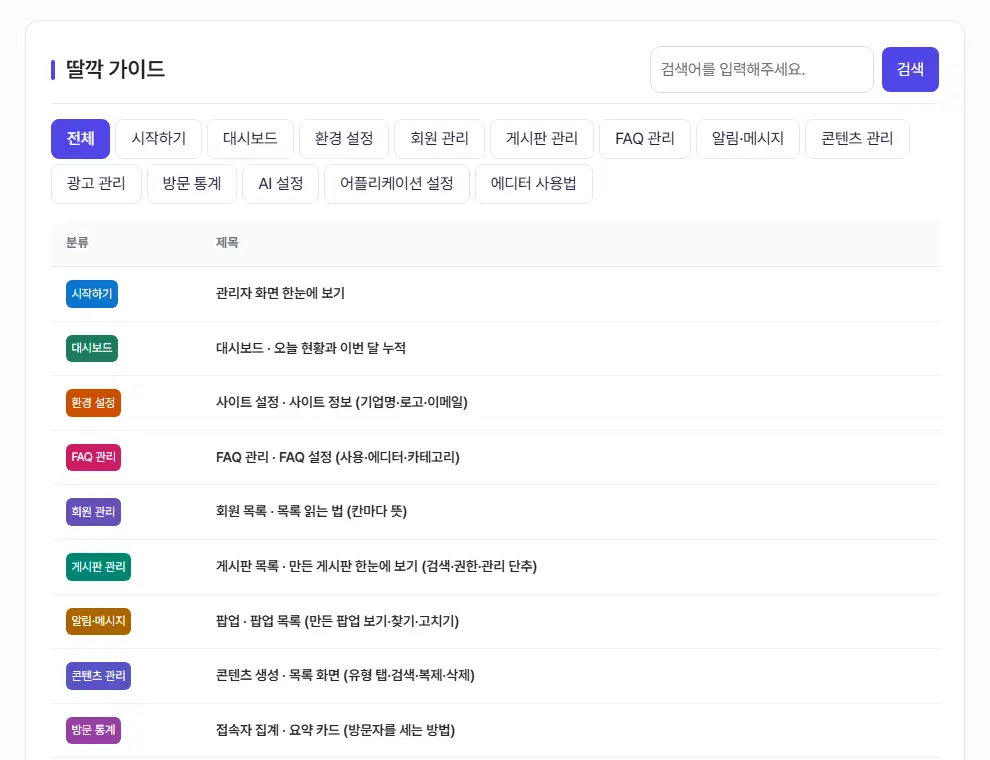This screenshot has width=990, height=760.
Task: Select the 환경 설정 category tab
Action: pyautogui.click(x=344, y=139)
